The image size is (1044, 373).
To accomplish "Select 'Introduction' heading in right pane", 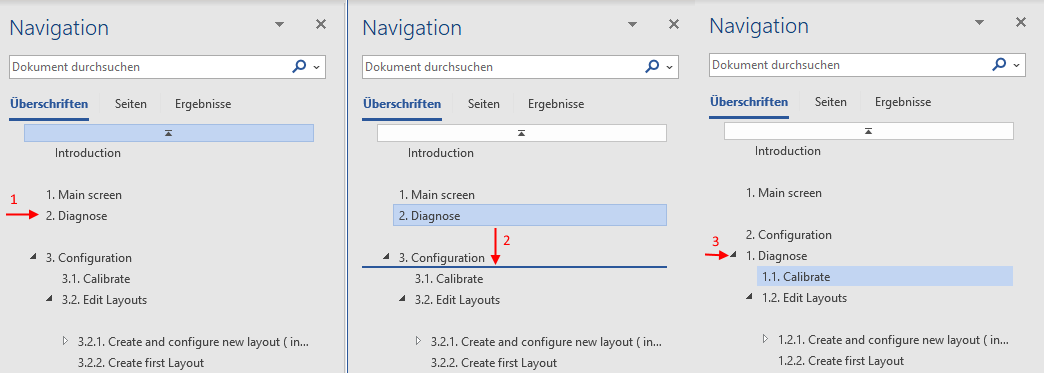I will tap(788, 151).
